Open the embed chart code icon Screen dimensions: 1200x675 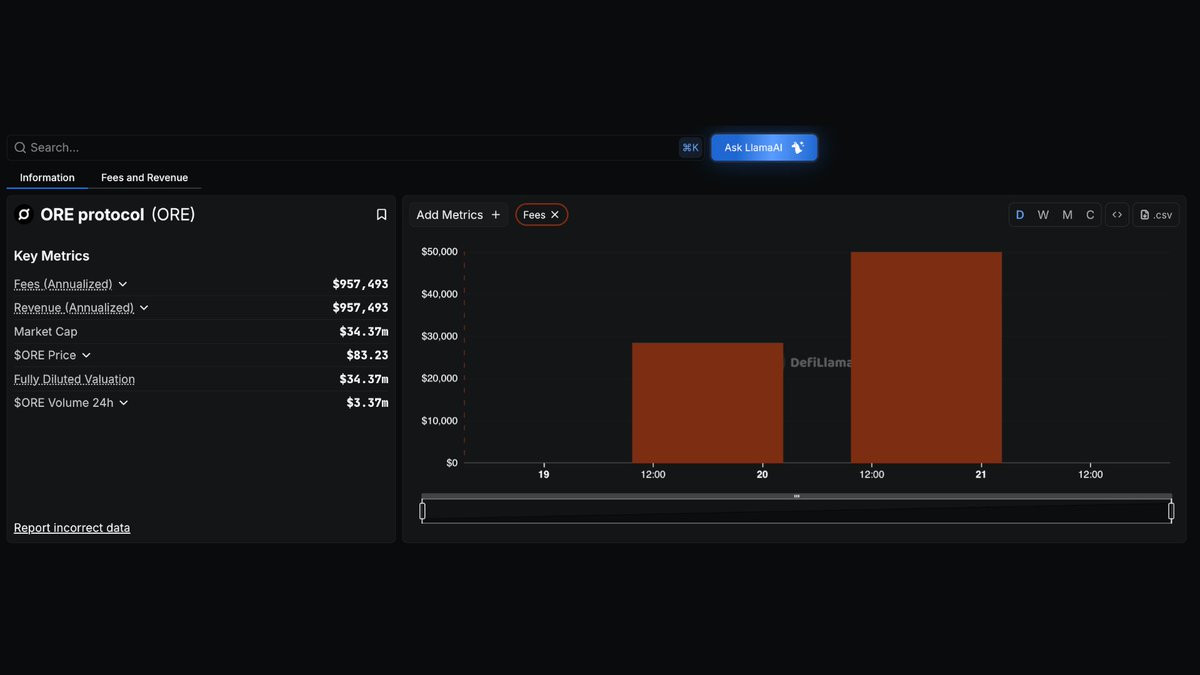pyautogui.click(x=1117, y=215)
